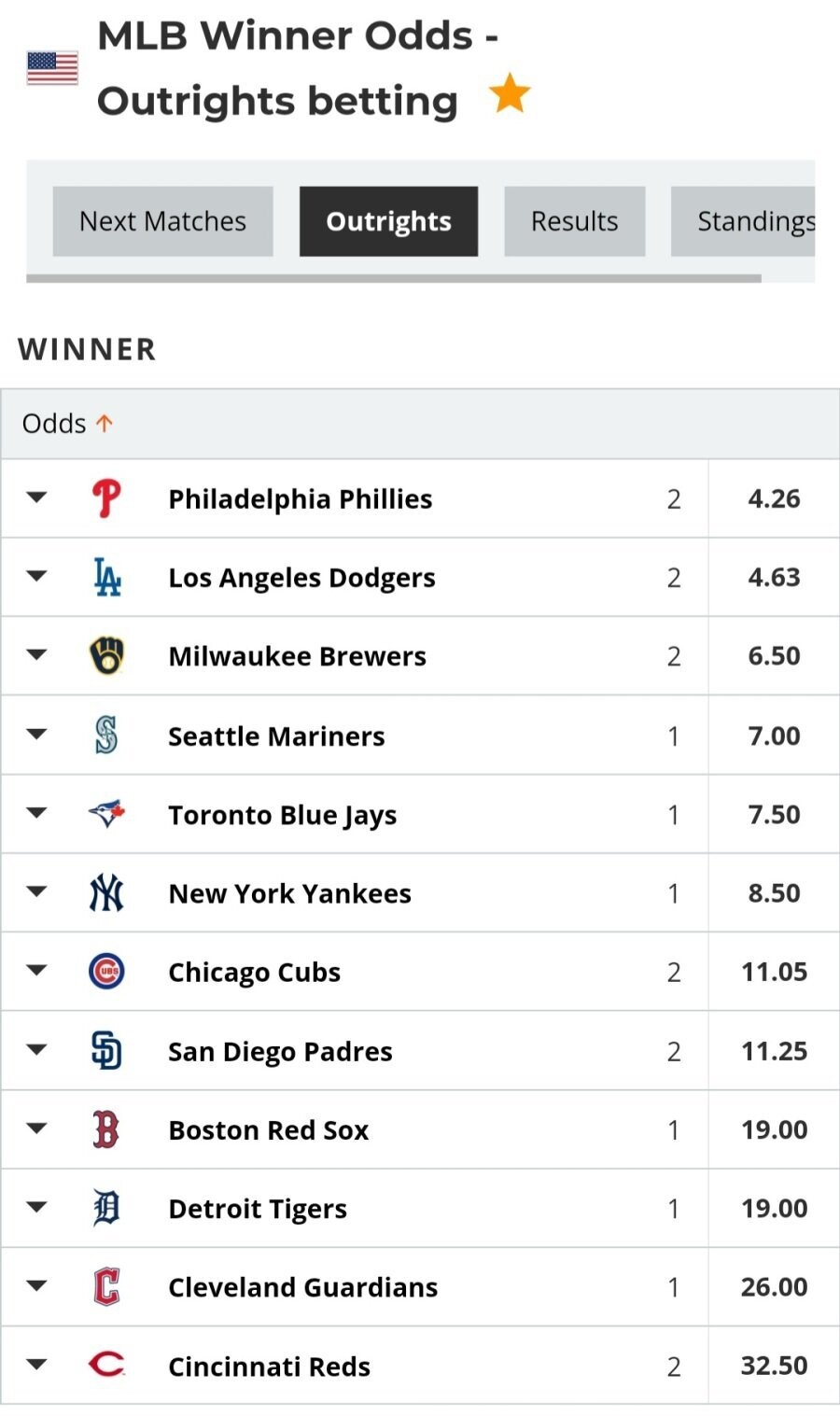
Task: Click the Milwaukee Brewers glove logo
Action: point(106,655)
